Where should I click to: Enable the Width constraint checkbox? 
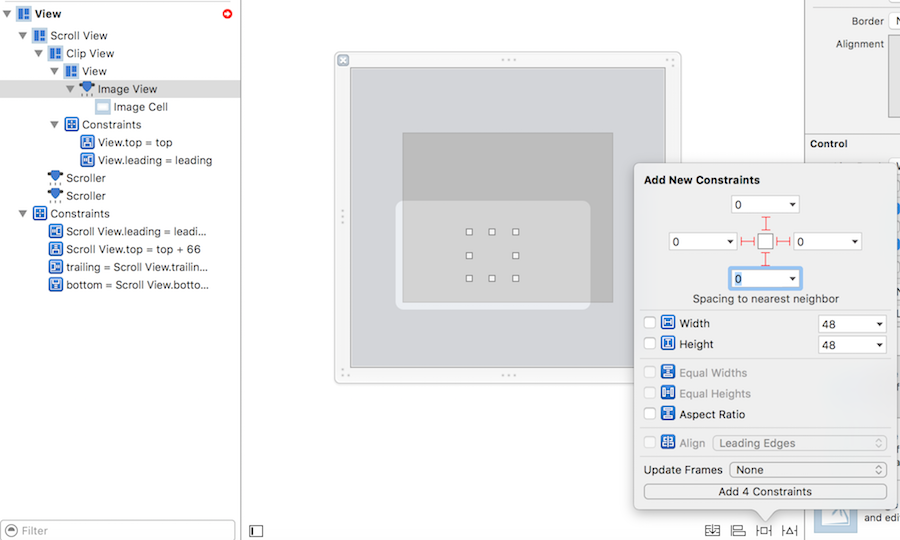point(650,323)
